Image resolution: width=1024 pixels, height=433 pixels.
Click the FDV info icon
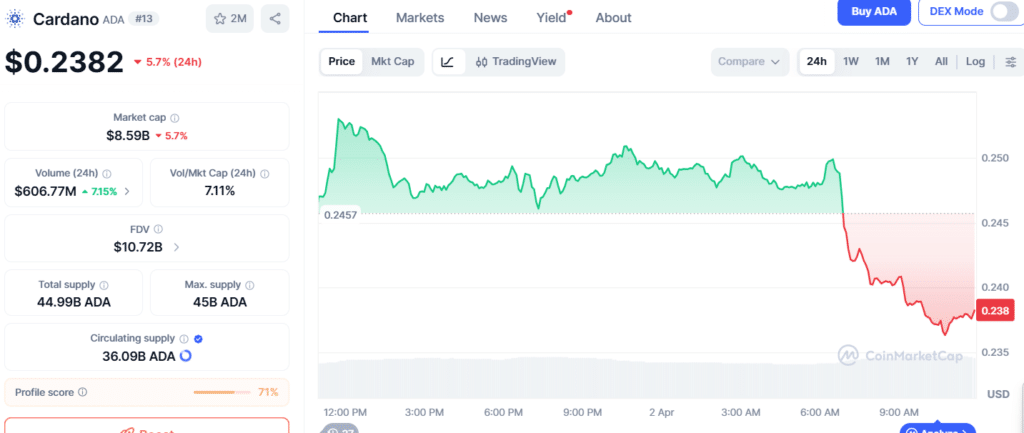[158, 229]
